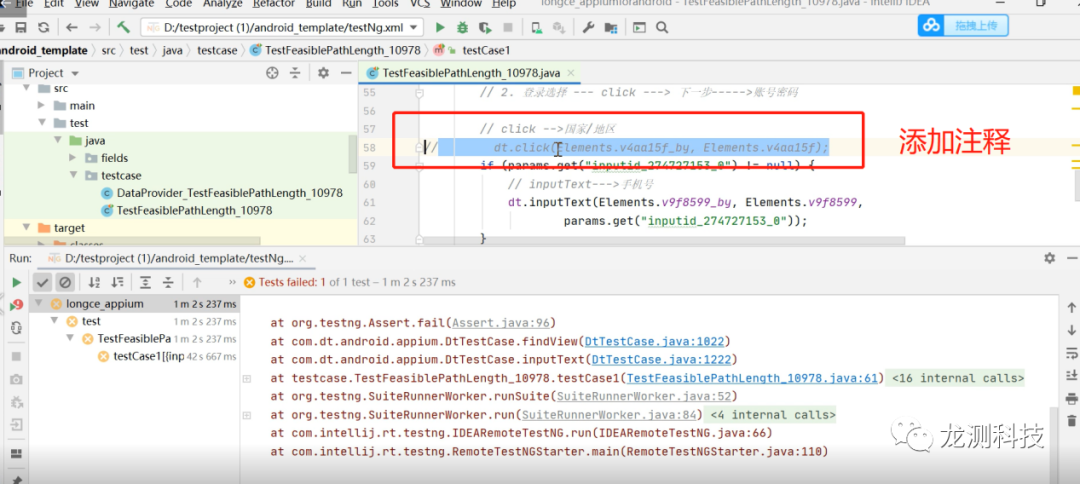
Task: Open Assert.java:96 link in stack trace
Action: (503, 323)
